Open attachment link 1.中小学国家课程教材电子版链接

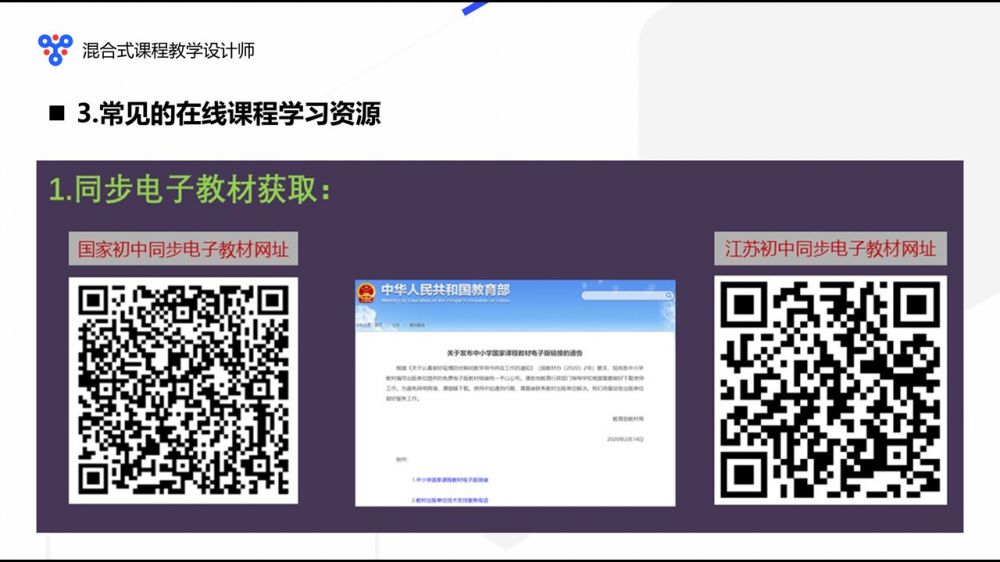point(447,480)
